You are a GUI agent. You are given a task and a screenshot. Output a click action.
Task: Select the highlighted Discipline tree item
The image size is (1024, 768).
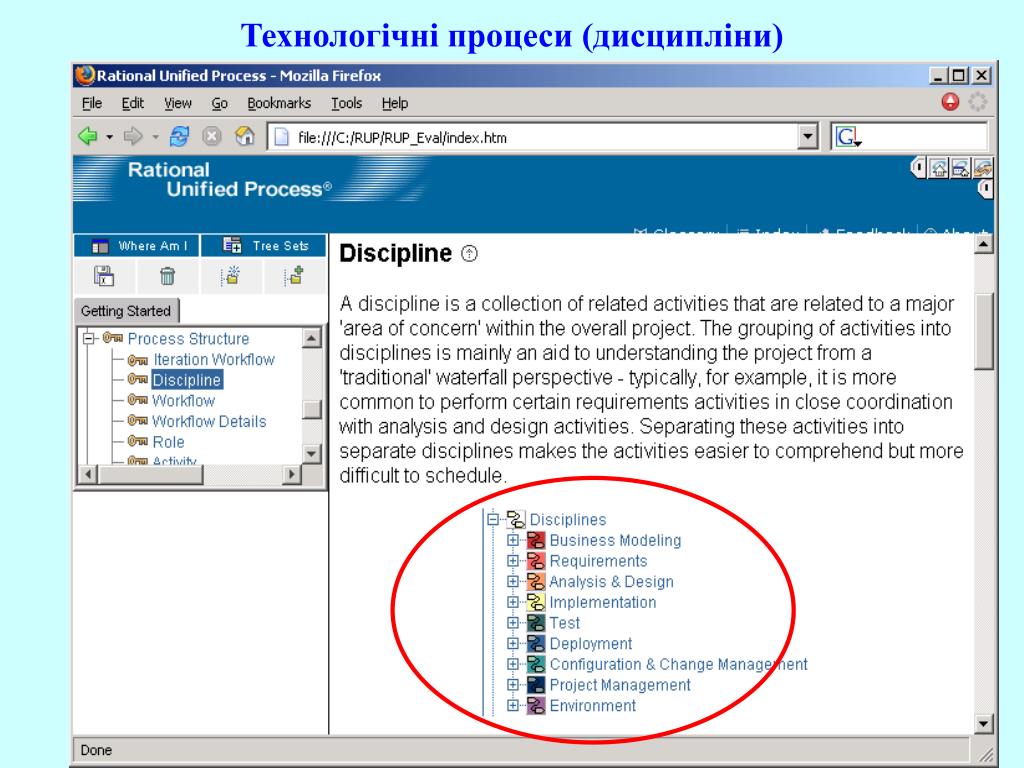[186, 380]
